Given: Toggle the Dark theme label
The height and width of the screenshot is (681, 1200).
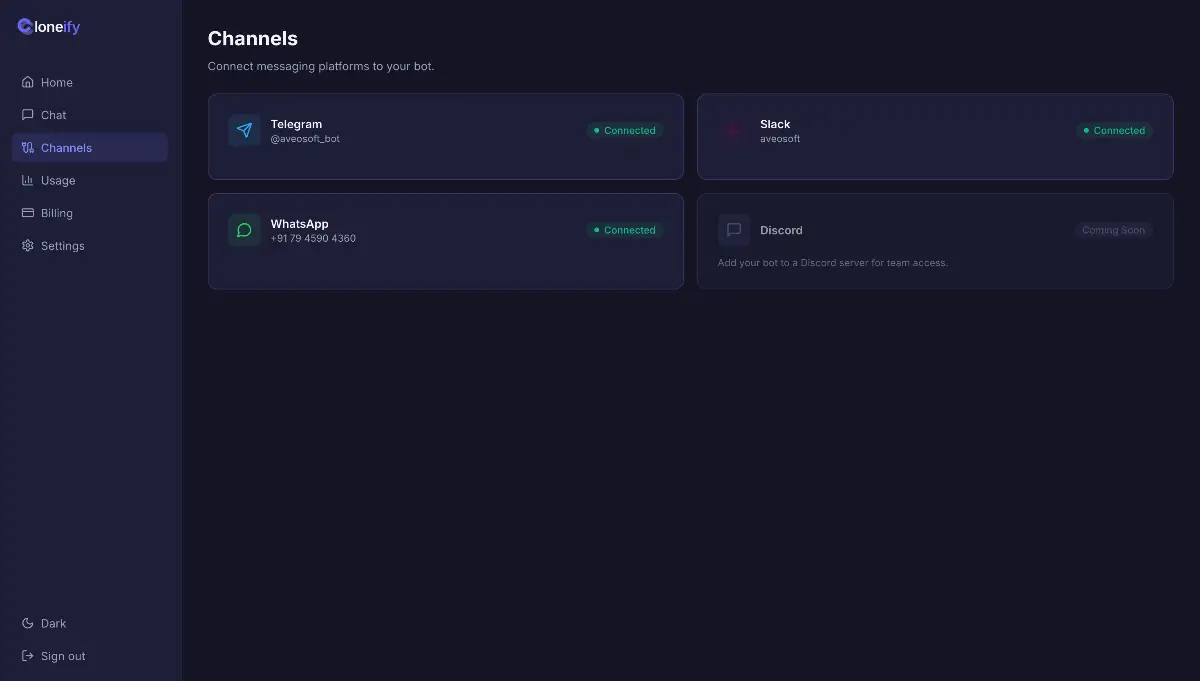Looking at the screenshot, I should [54, 623].
